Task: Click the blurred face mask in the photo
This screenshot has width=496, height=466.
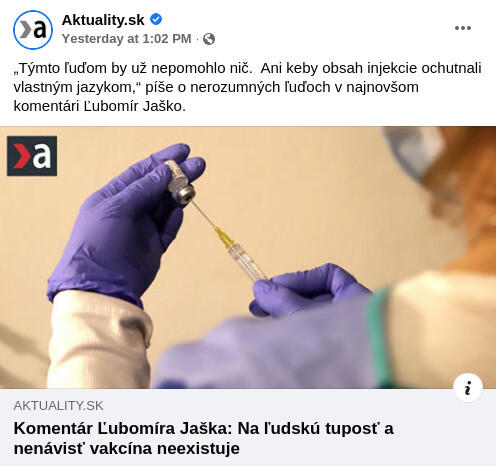Action: click(x=413, y=151)
